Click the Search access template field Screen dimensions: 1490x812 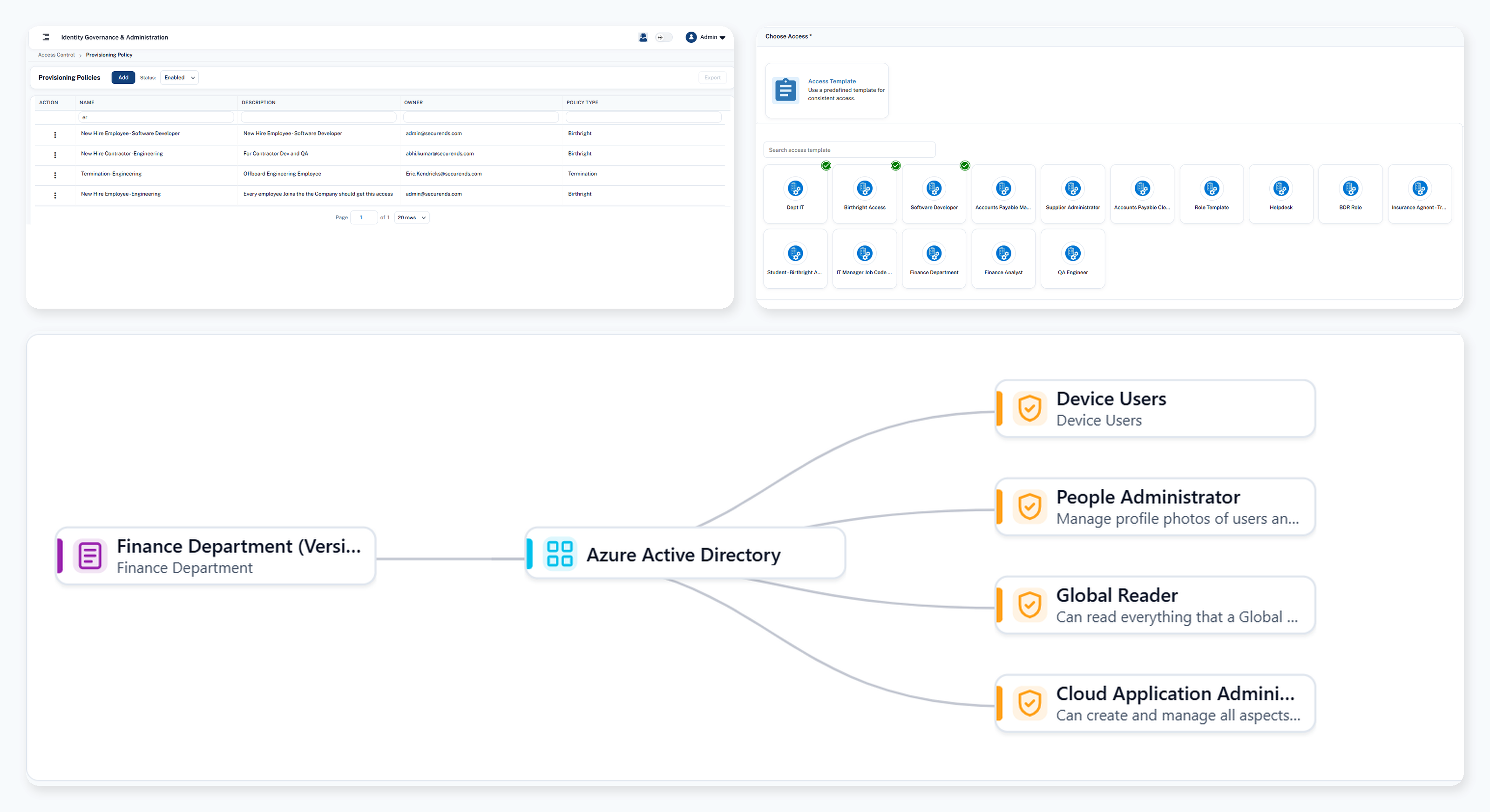click(x=849, y=150)
